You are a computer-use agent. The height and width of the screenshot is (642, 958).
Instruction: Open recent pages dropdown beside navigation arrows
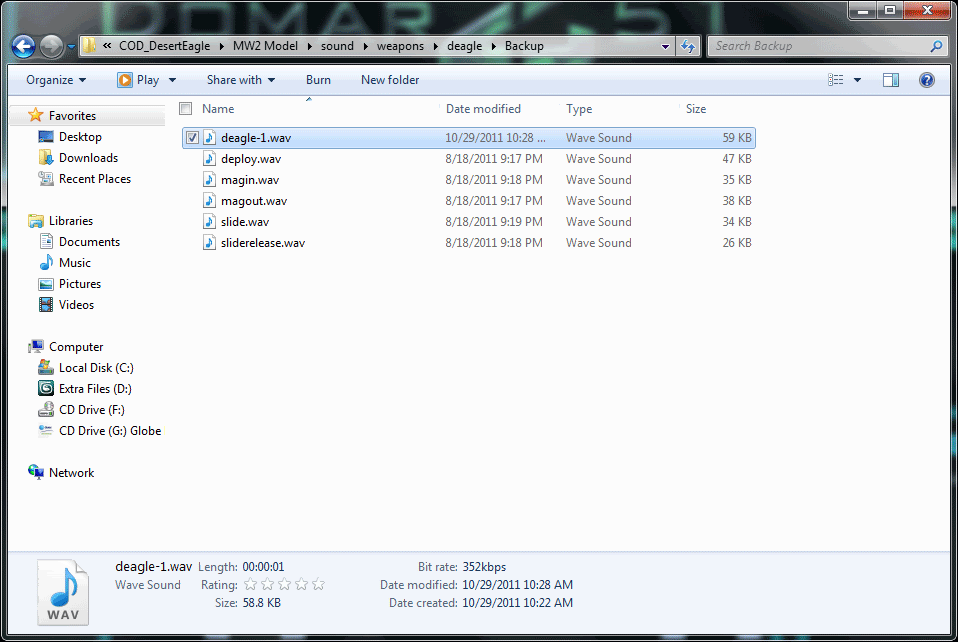[x=71, y=46]
